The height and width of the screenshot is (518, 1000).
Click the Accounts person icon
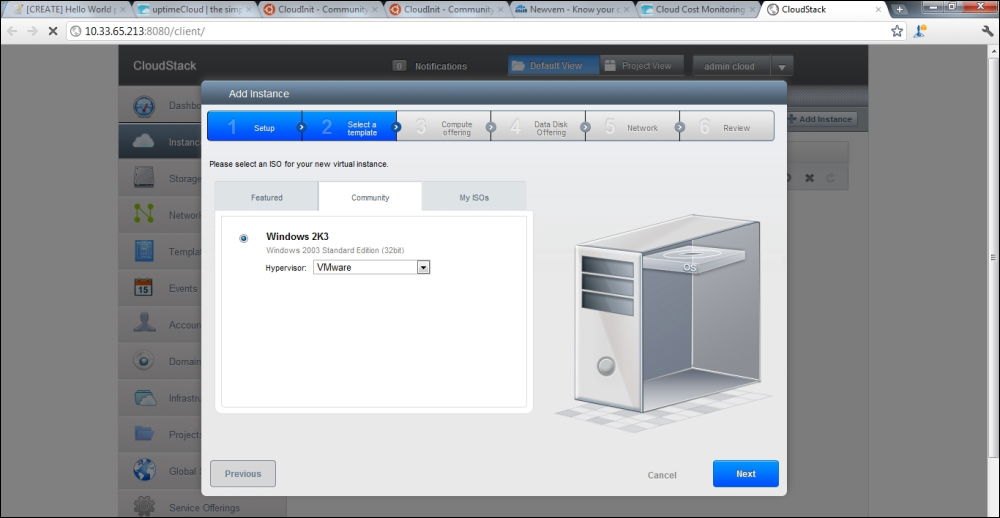pos(145,324)
